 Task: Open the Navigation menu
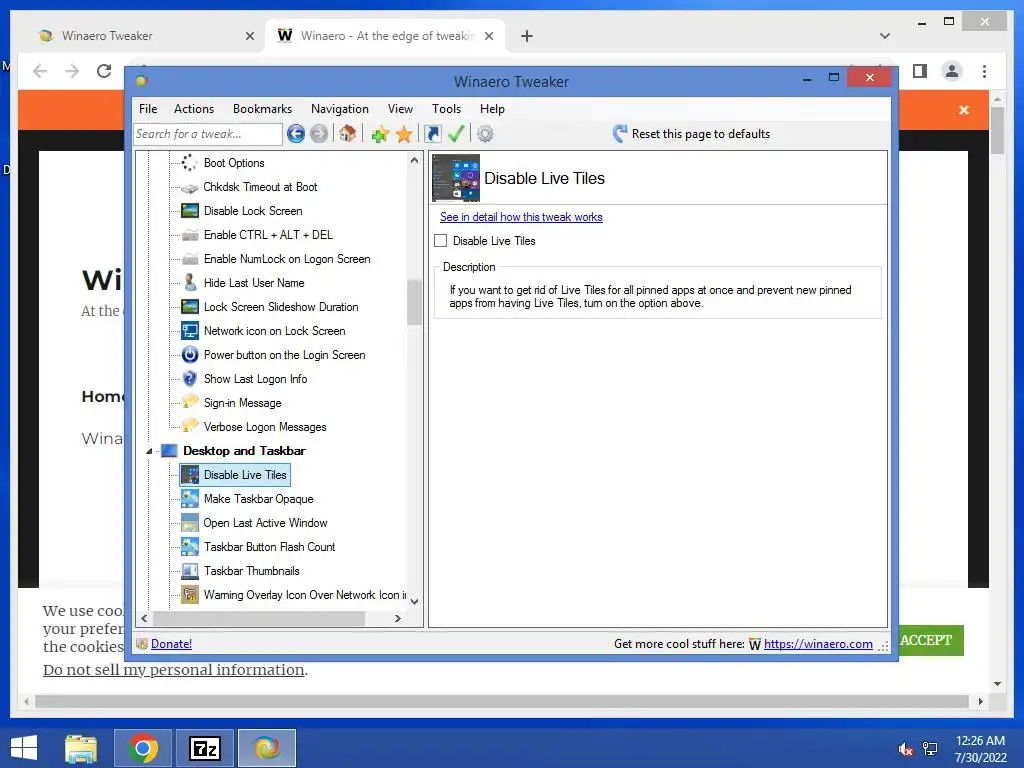(340, 109)
